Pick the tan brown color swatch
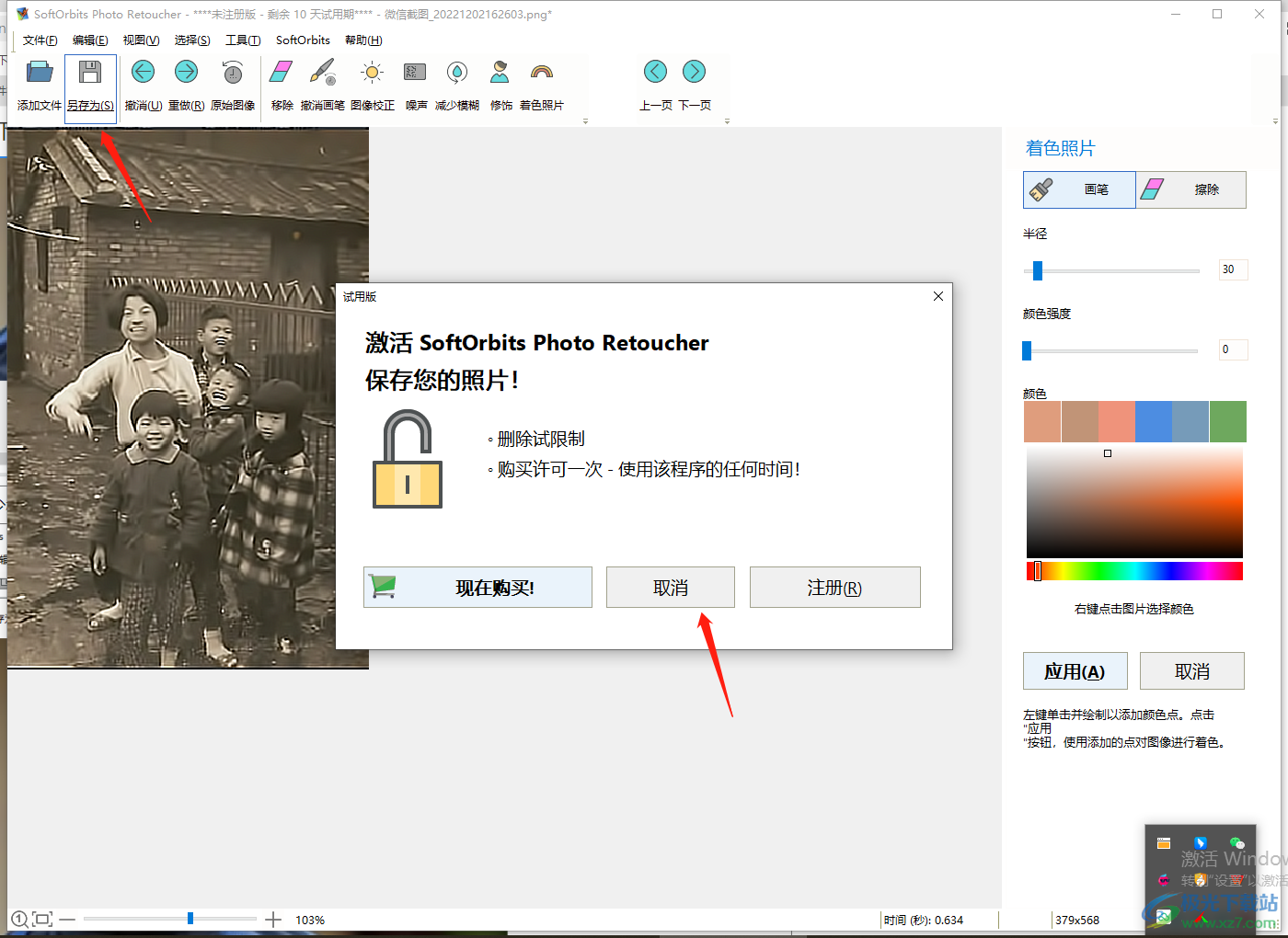Image resolution: width=1288 pixels, height=938 pixels. coord(1079,421)
